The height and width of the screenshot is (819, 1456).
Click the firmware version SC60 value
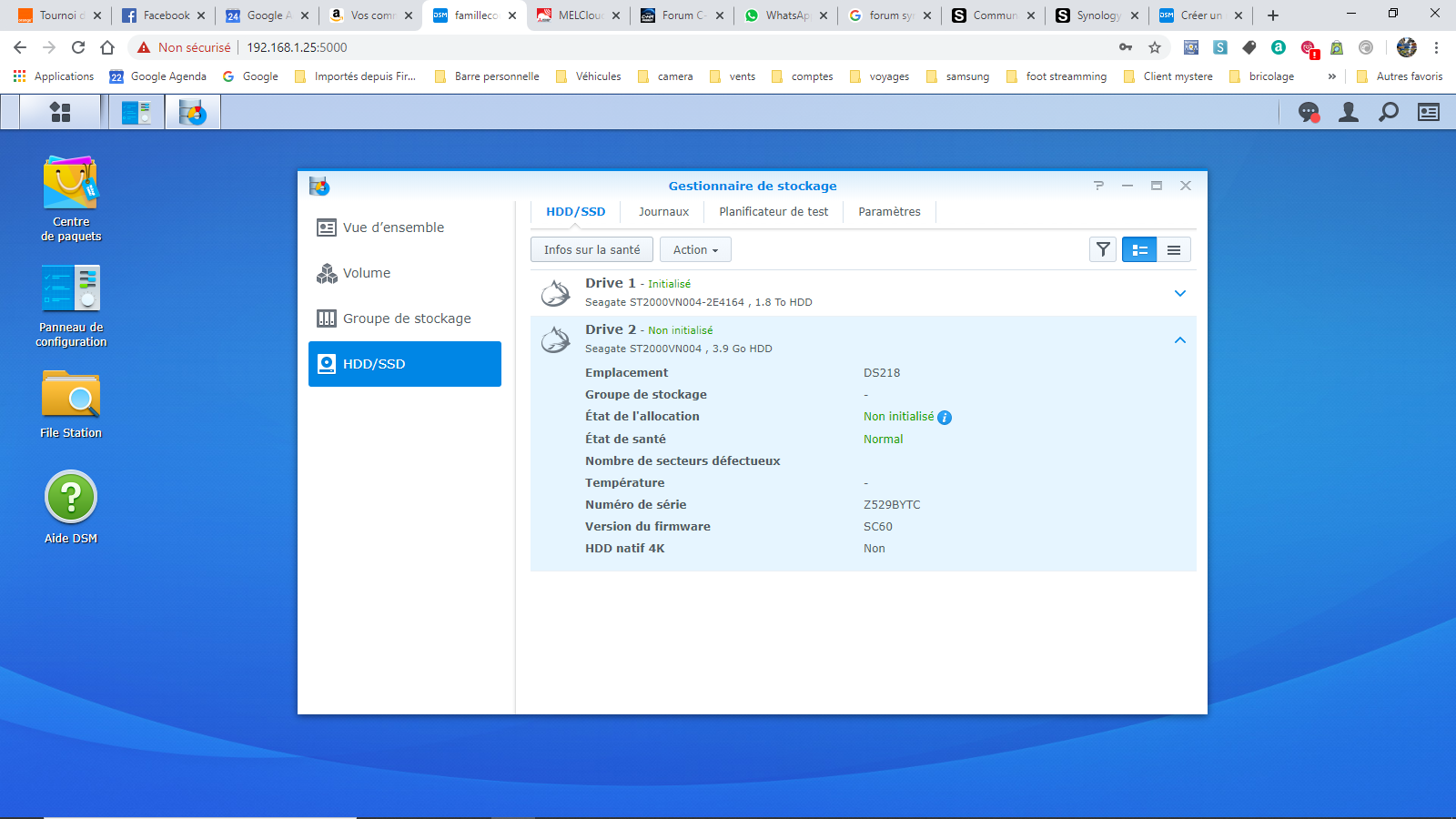(x=878, y=527)
